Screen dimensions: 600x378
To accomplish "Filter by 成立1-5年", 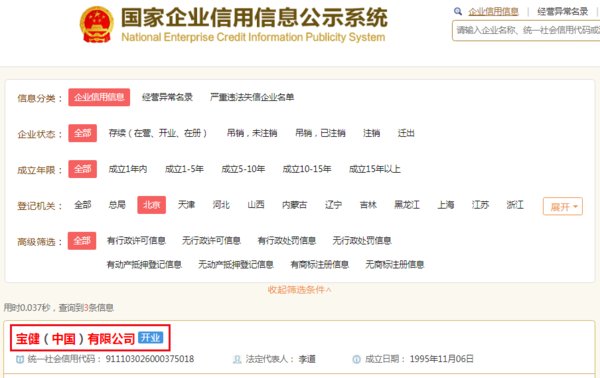I will (x=184, y=169).
